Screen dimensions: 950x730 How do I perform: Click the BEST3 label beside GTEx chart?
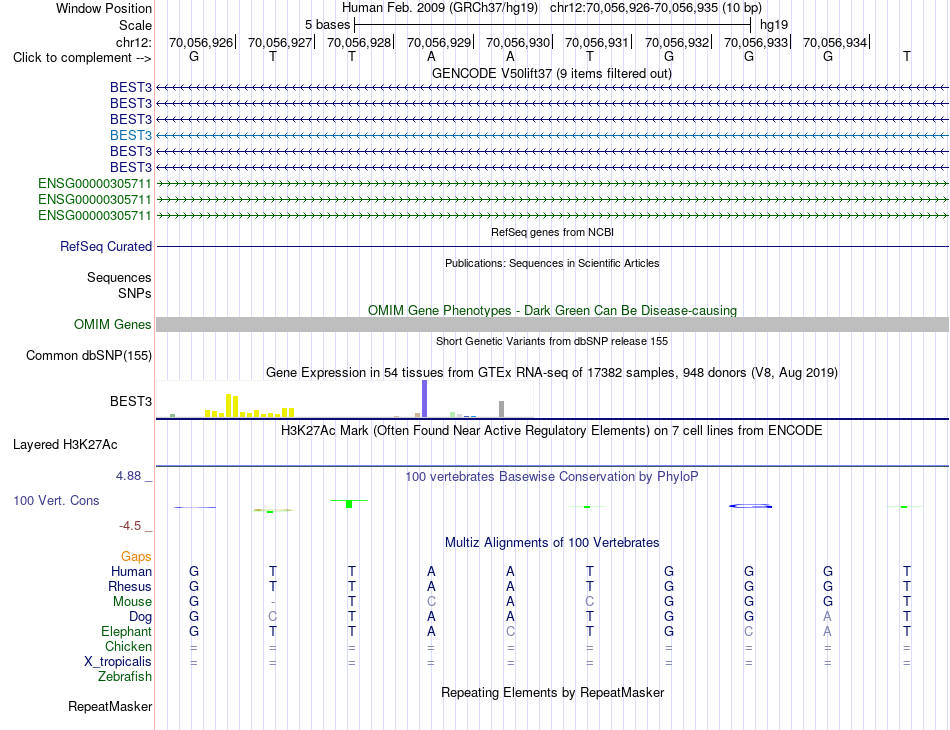(131, 401)
